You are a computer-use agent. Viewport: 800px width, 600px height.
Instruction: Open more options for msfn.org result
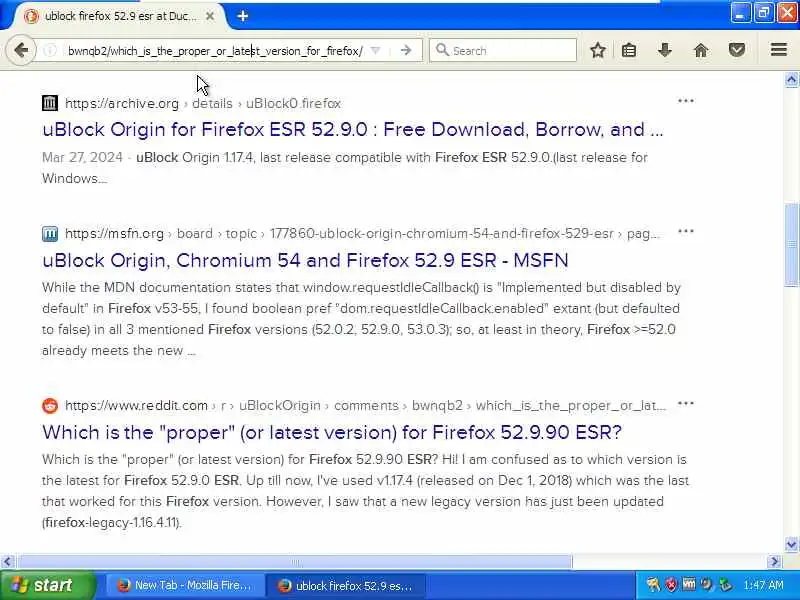tap(686, 231)
